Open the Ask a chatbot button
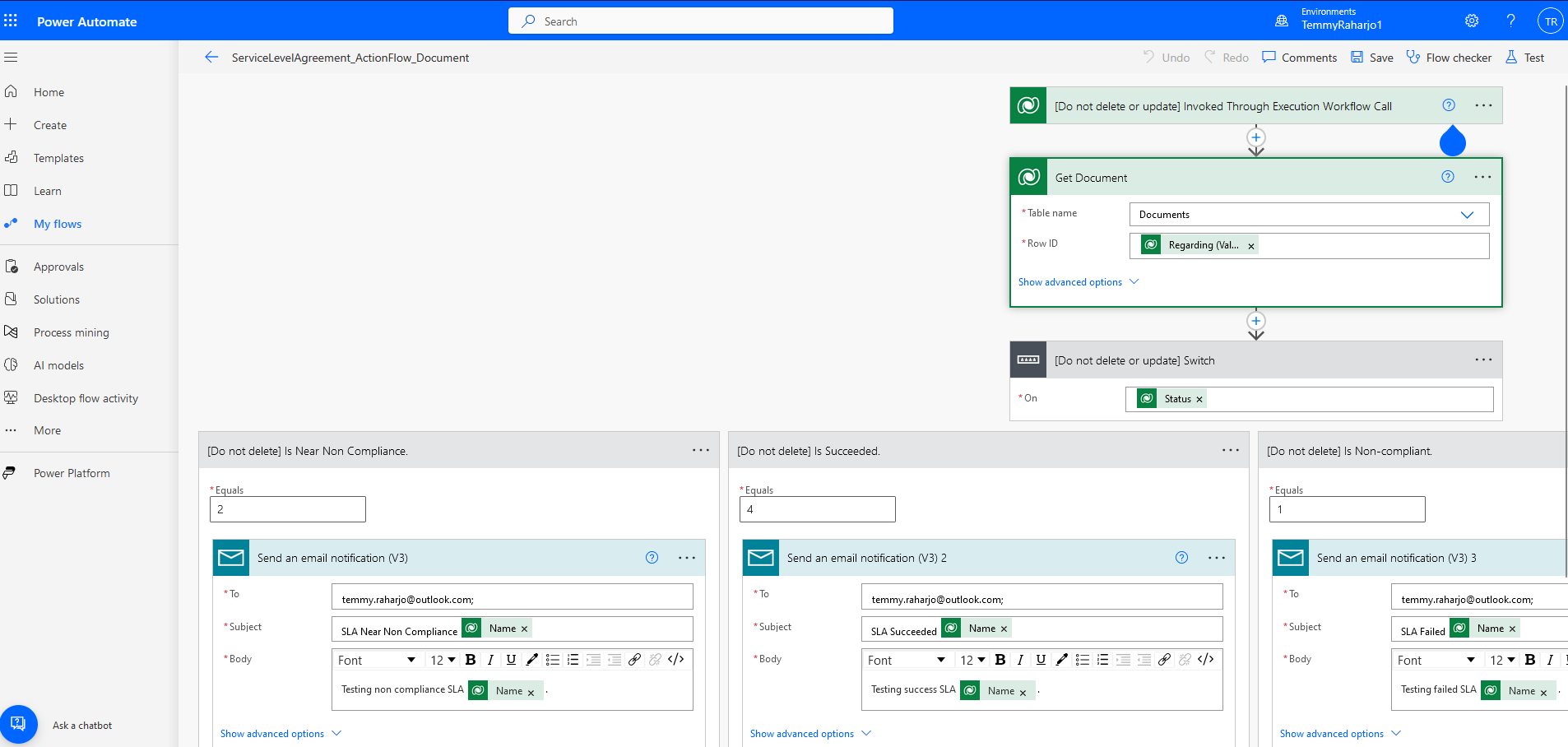This screenshot has height=747, width=1568. tap(19, 725)
